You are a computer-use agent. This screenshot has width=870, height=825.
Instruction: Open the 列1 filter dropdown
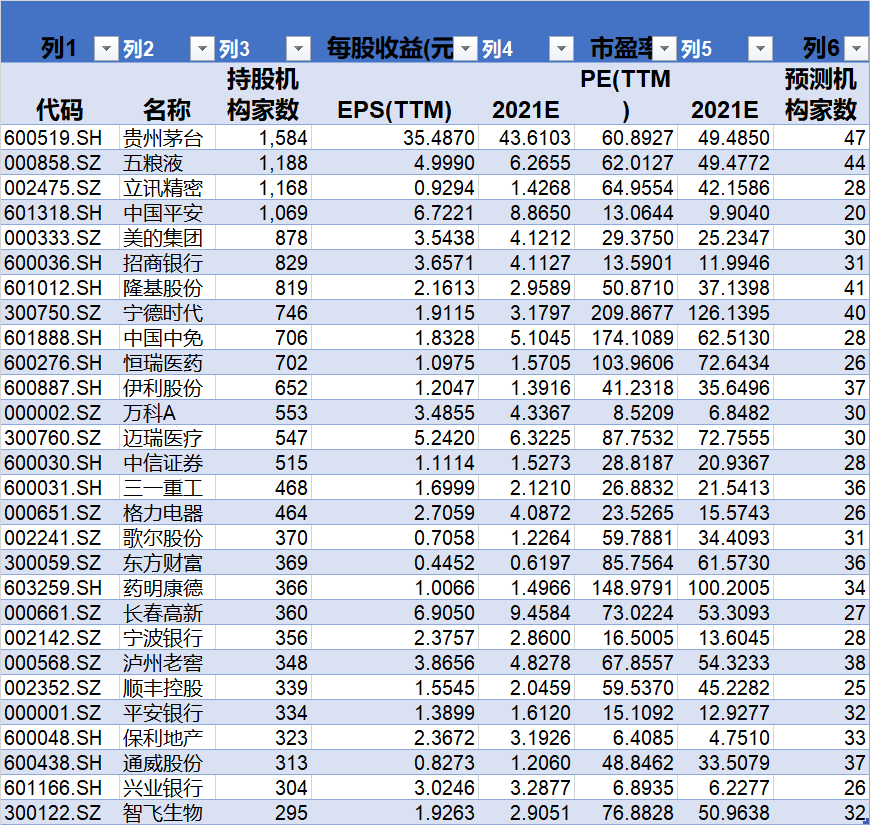106,49
